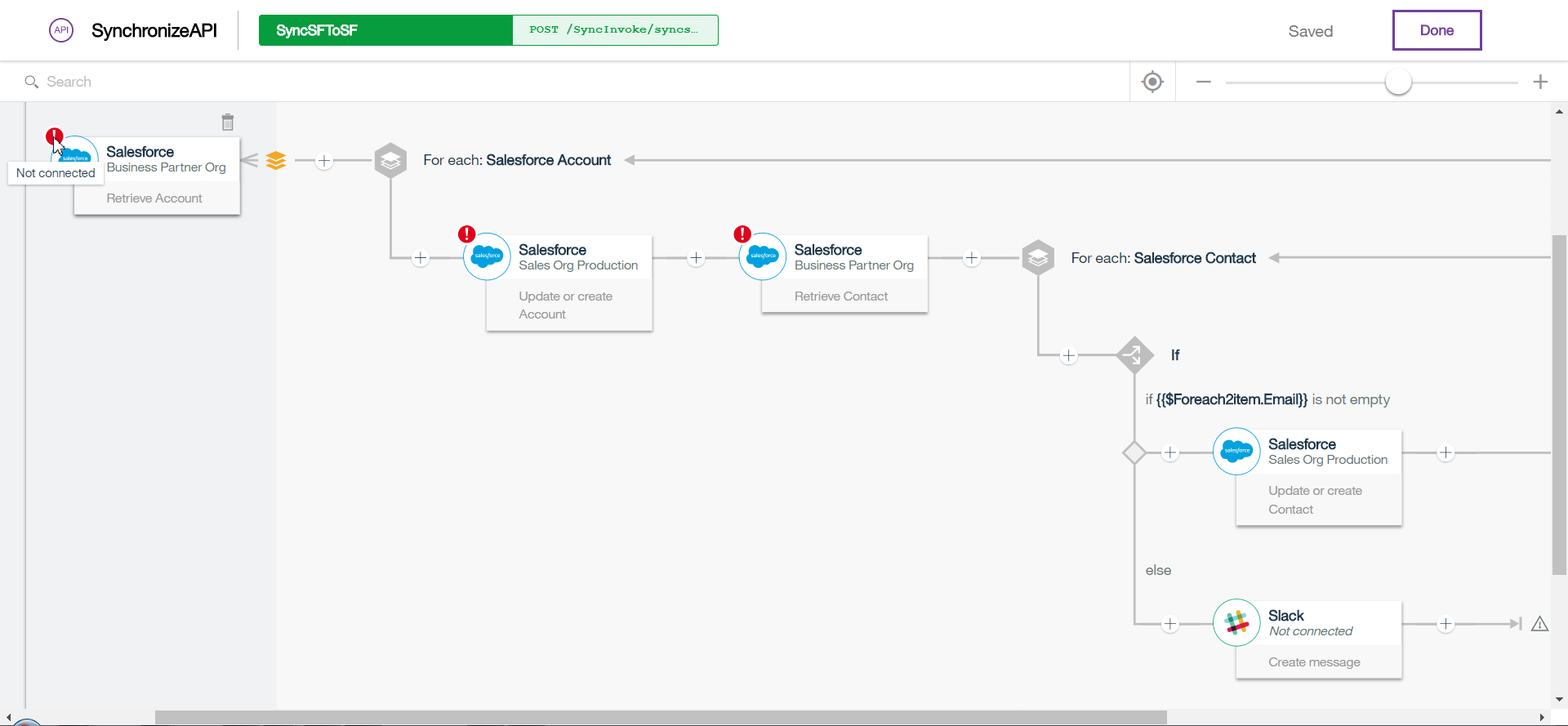1568x726 pixels.
Task: Add node before Retrieve Contact
Action: [x=696, y=258]
